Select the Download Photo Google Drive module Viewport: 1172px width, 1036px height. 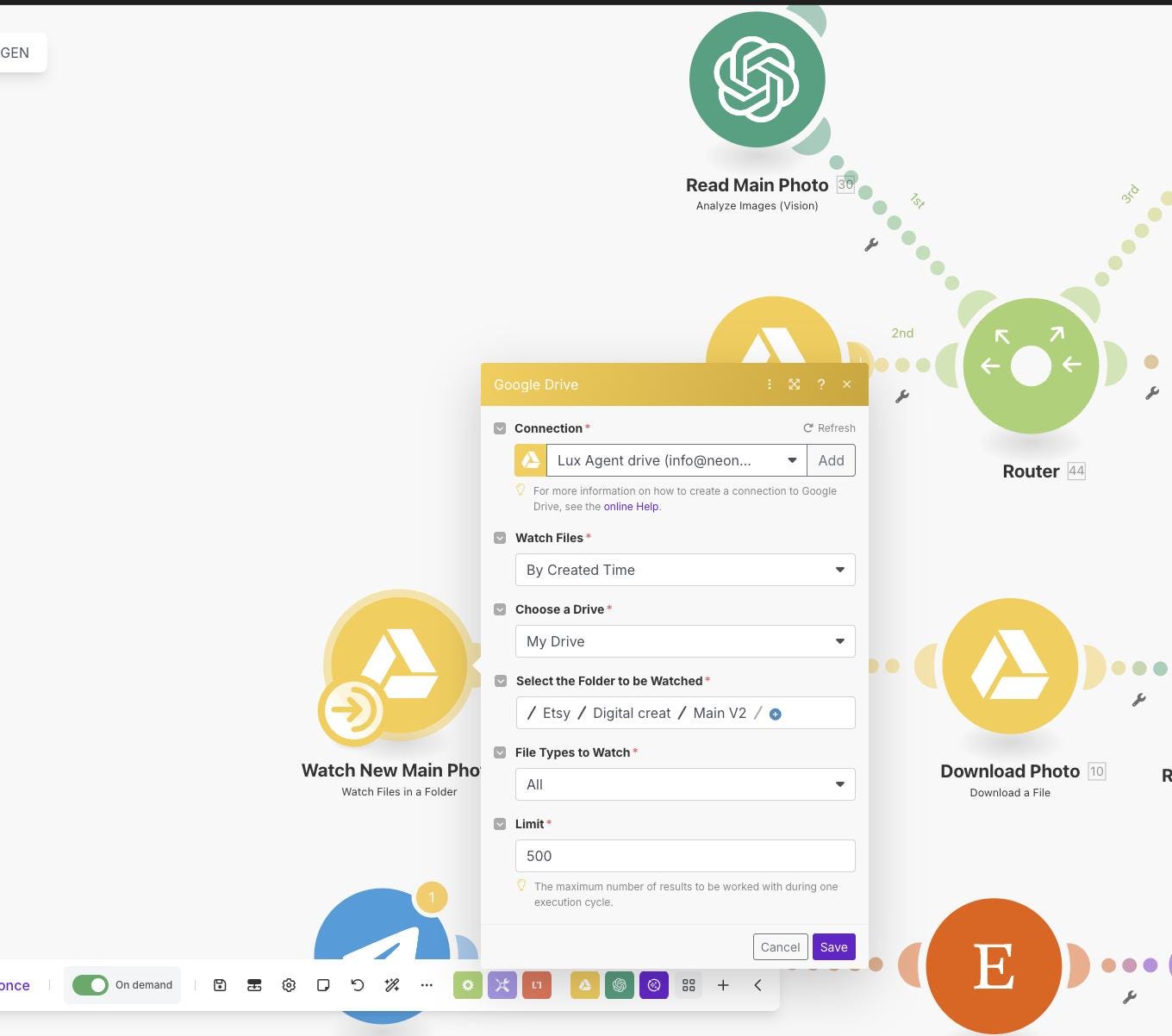coord(1010,666)
